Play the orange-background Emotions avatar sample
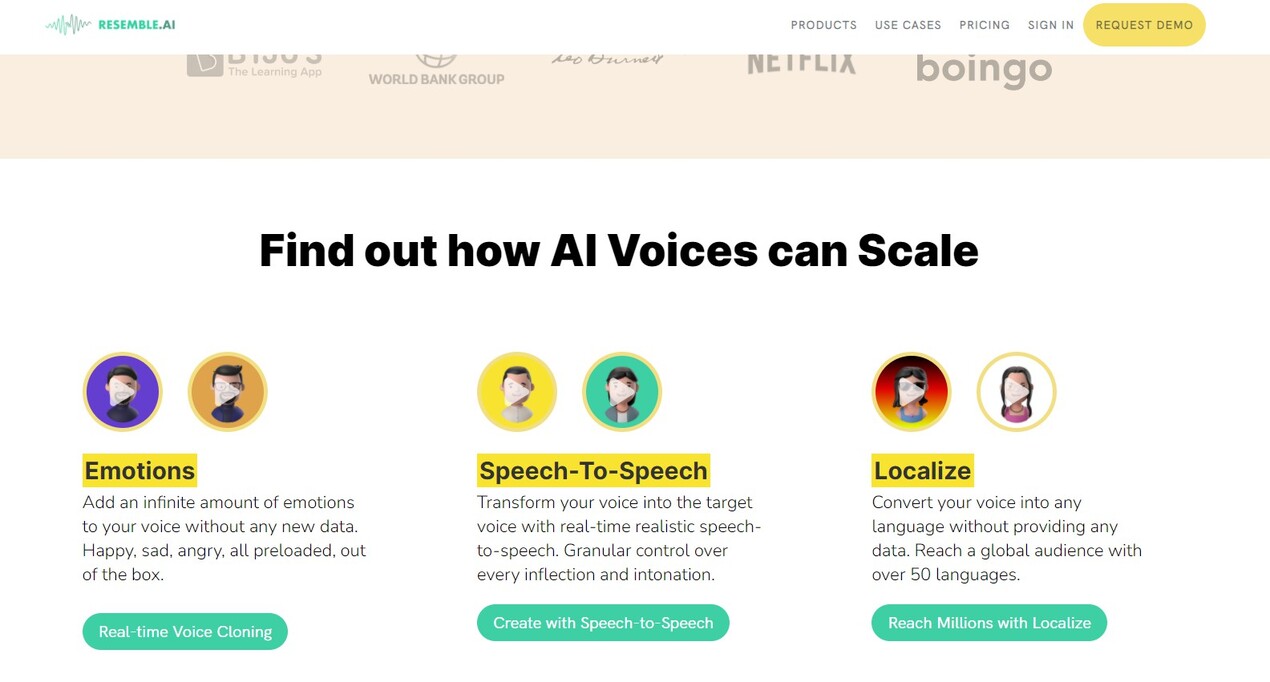Viewport: 1270px width, 682px height. click(x=227, y=392)
